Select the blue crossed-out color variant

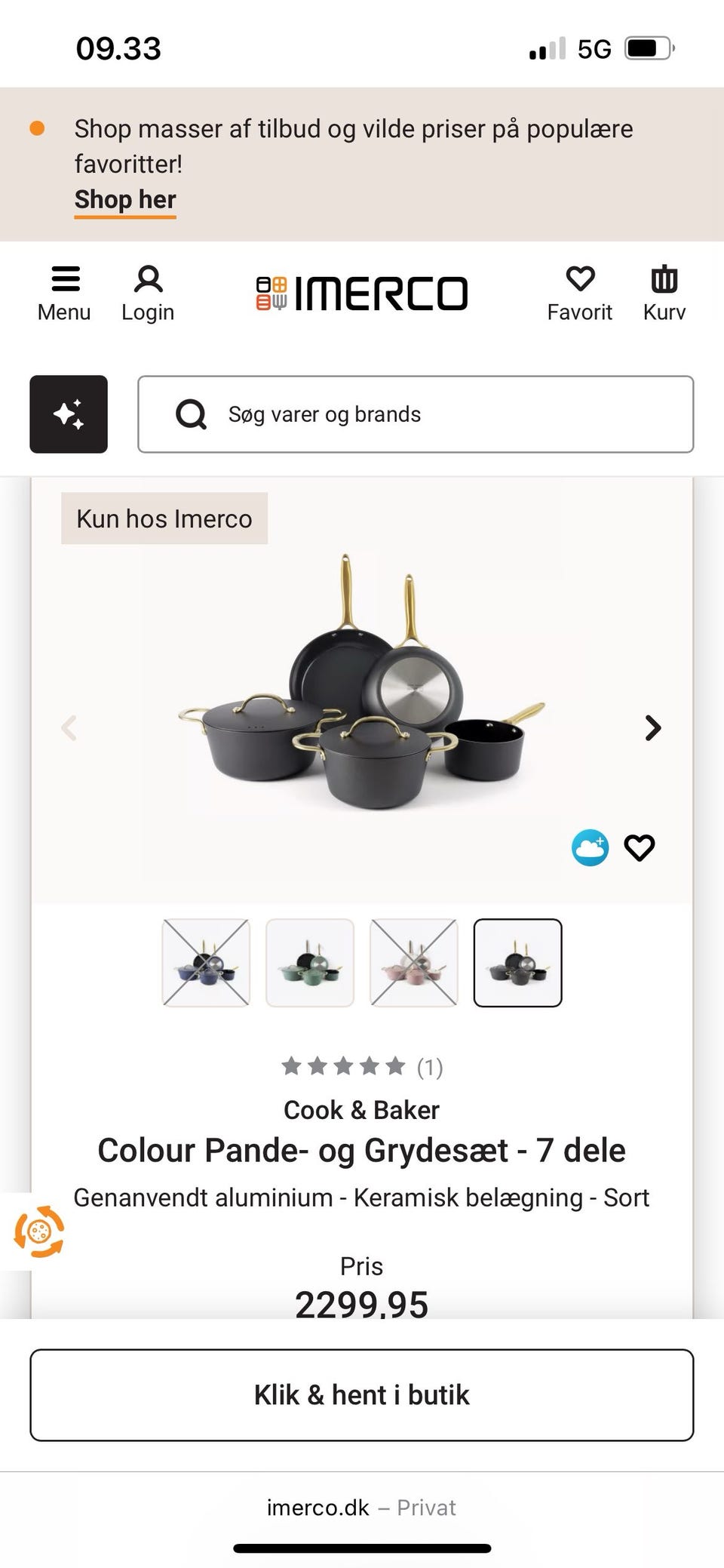pos(206,963)
